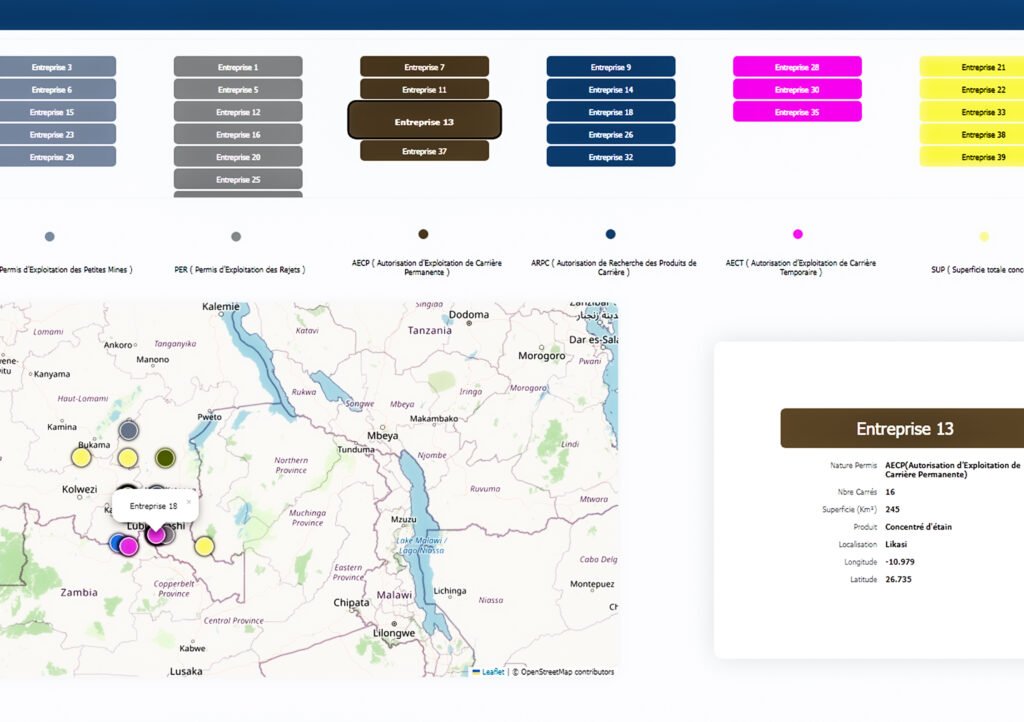Click the magenta marker under the Entreprise 18 popup
The image size is (1024, 722).
pyautogui.click(x=155, y=535)
